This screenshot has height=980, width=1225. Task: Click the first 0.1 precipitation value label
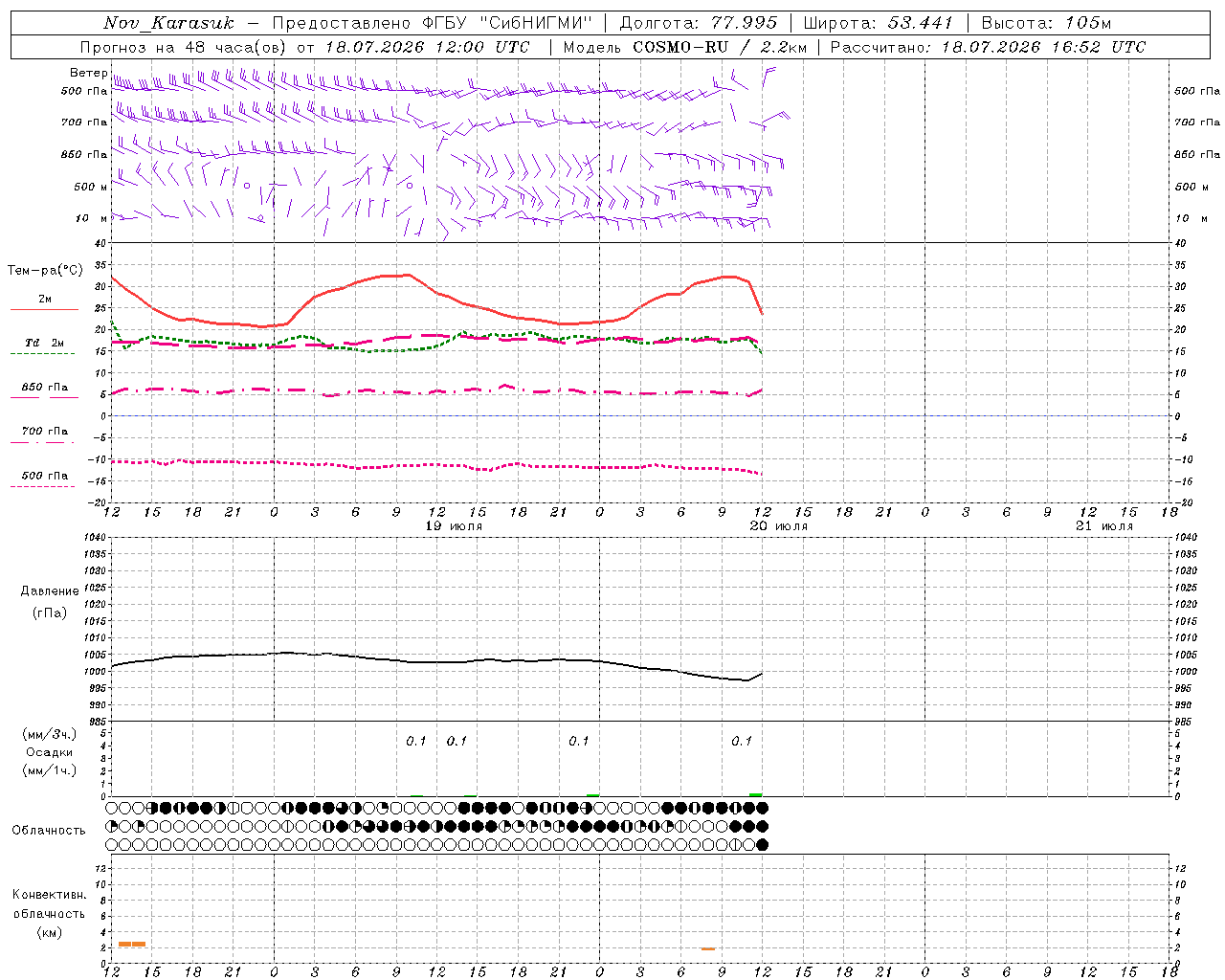416,742
